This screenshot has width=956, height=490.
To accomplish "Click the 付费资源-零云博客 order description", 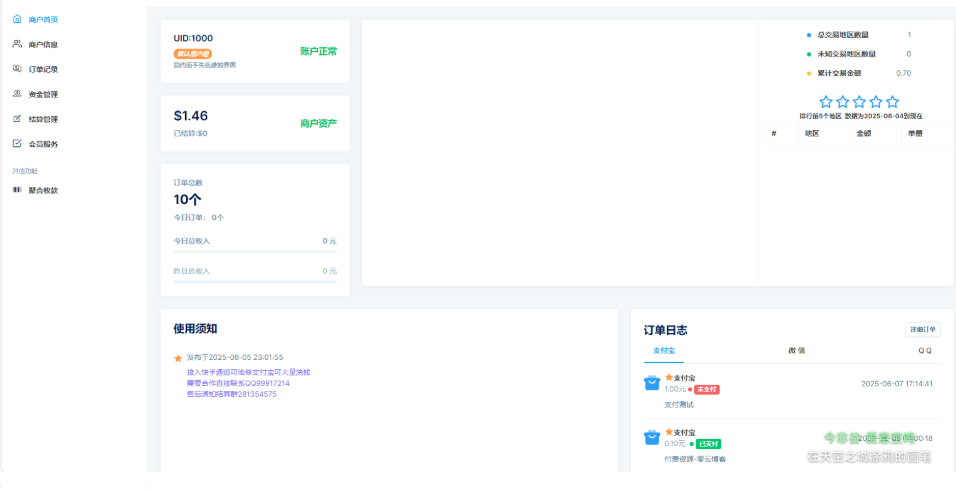I will tap(695, 459).
